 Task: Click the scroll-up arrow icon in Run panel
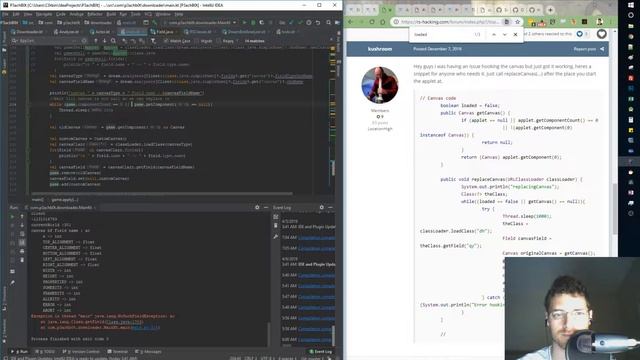point(22,217)
